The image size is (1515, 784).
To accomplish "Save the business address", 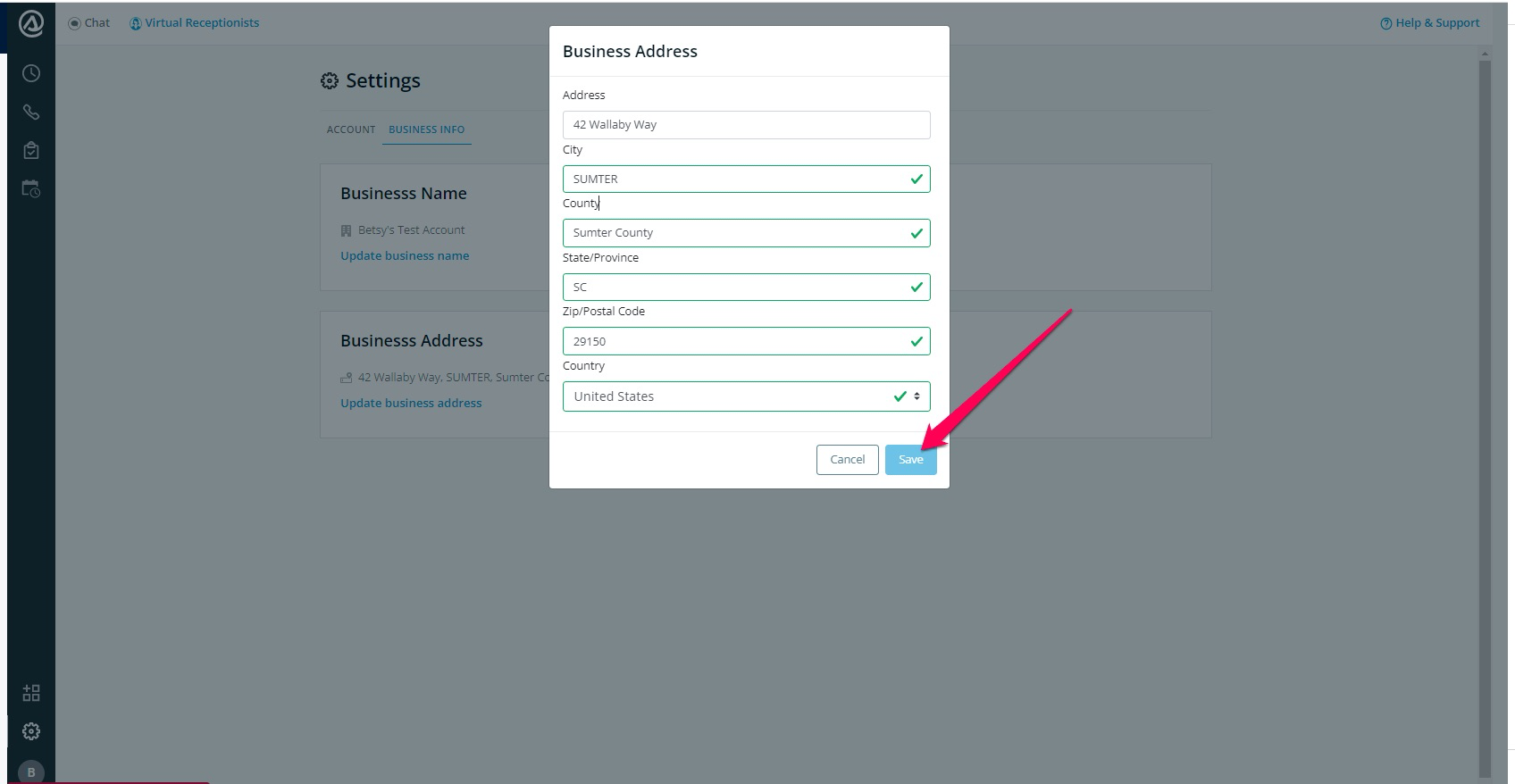I will tap(911, 460).
